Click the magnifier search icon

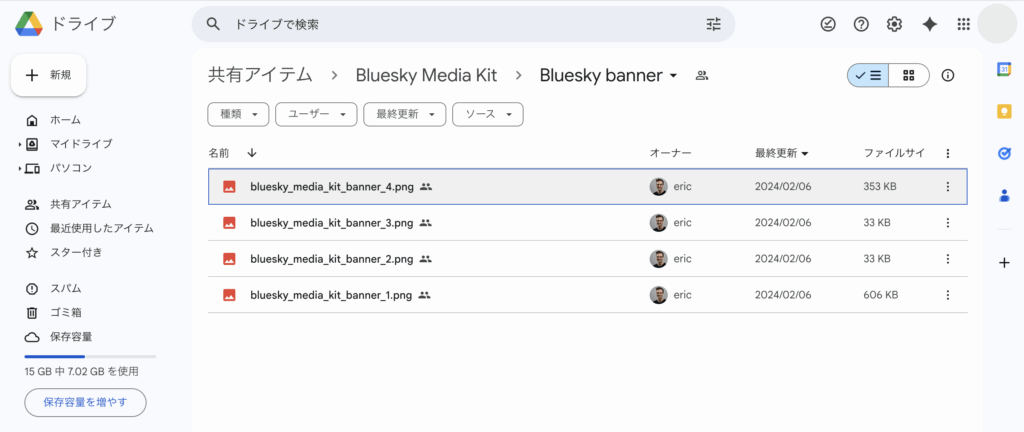[213, 24]
